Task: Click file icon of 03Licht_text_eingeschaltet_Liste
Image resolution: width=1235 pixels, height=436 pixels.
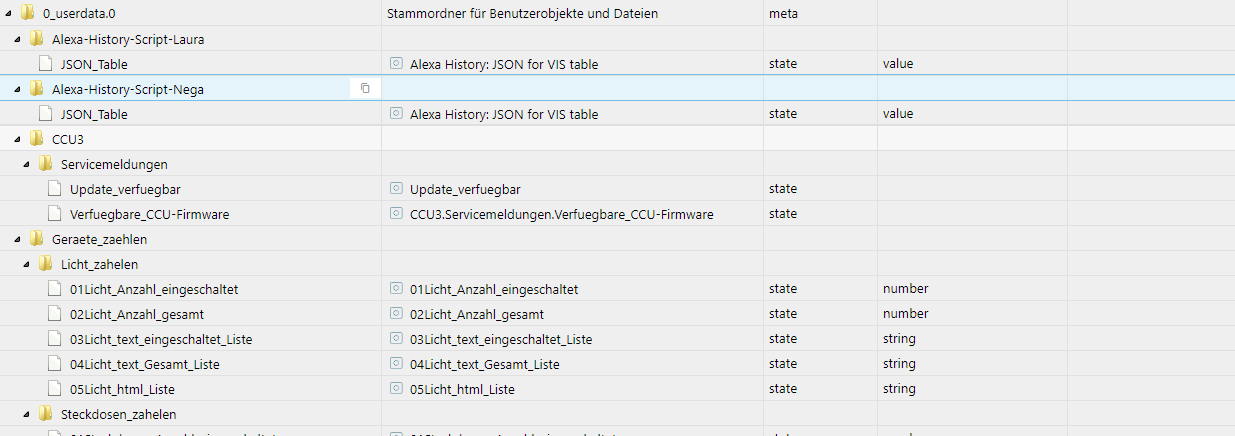Action: (x=55, y=339)
